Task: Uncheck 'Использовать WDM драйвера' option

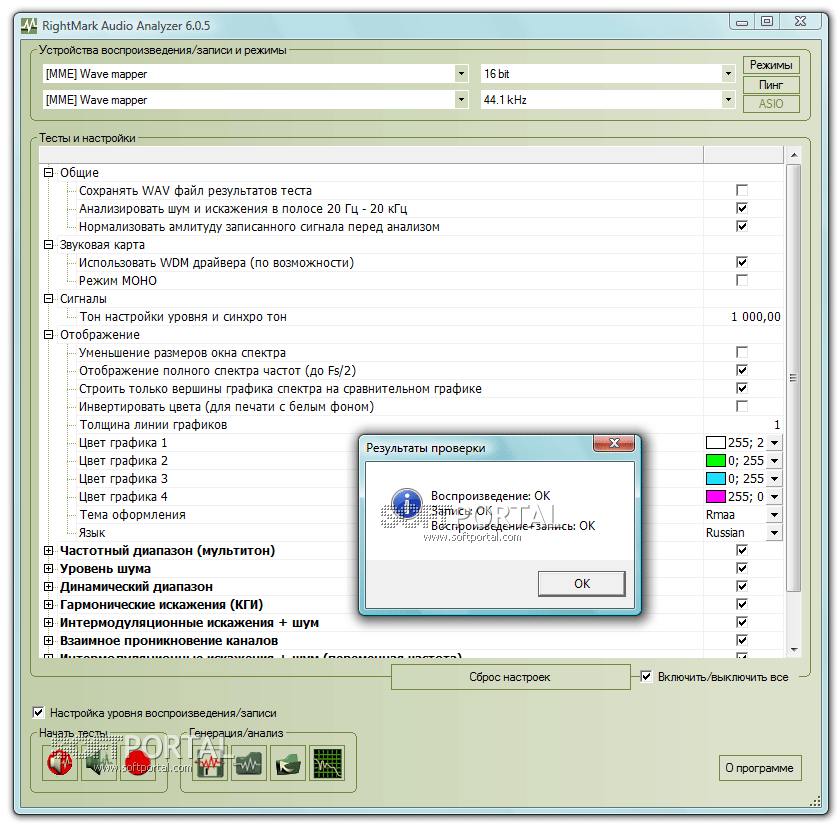Action: tap(742, 262)
